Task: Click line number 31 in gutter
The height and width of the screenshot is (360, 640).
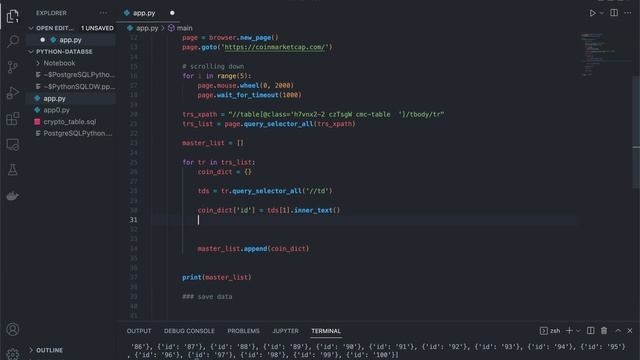Action: point(133,220)
